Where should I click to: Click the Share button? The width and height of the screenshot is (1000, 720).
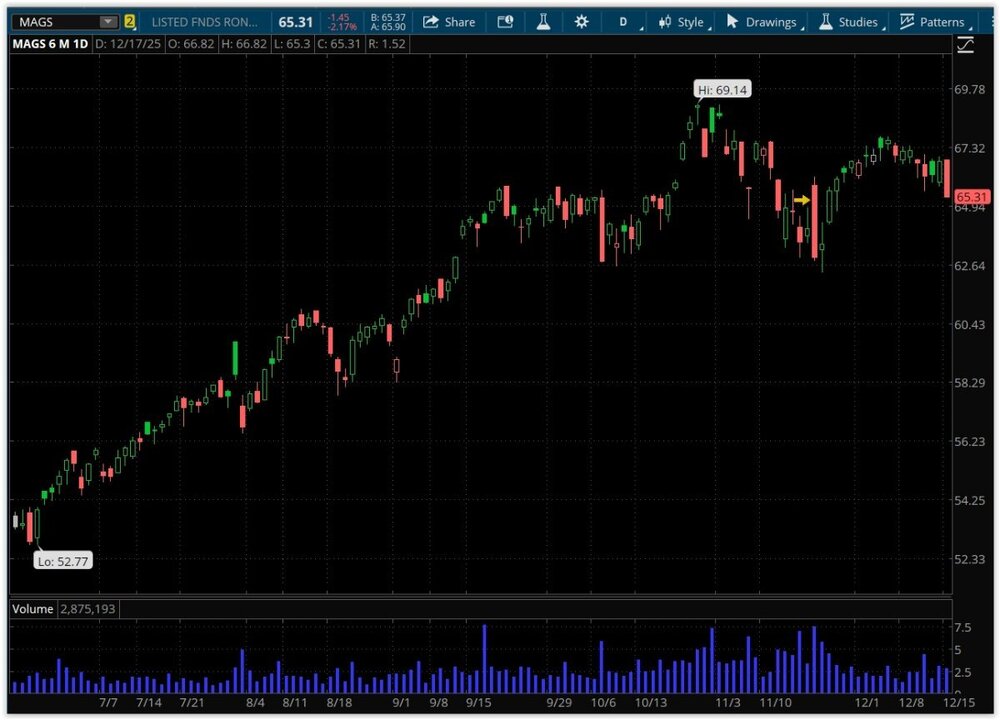449,22
